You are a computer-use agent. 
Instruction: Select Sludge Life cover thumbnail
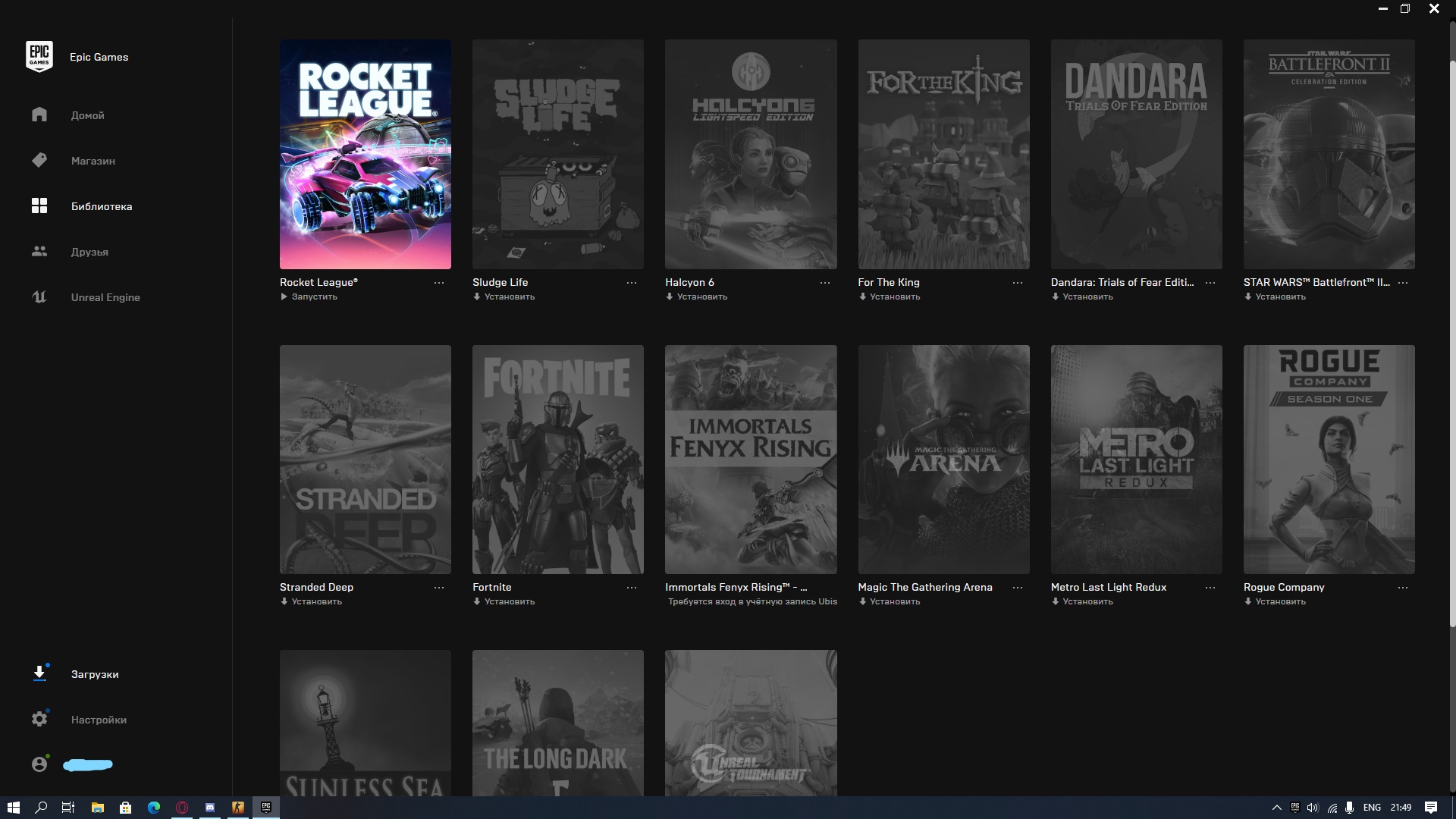tap(558, 154)
